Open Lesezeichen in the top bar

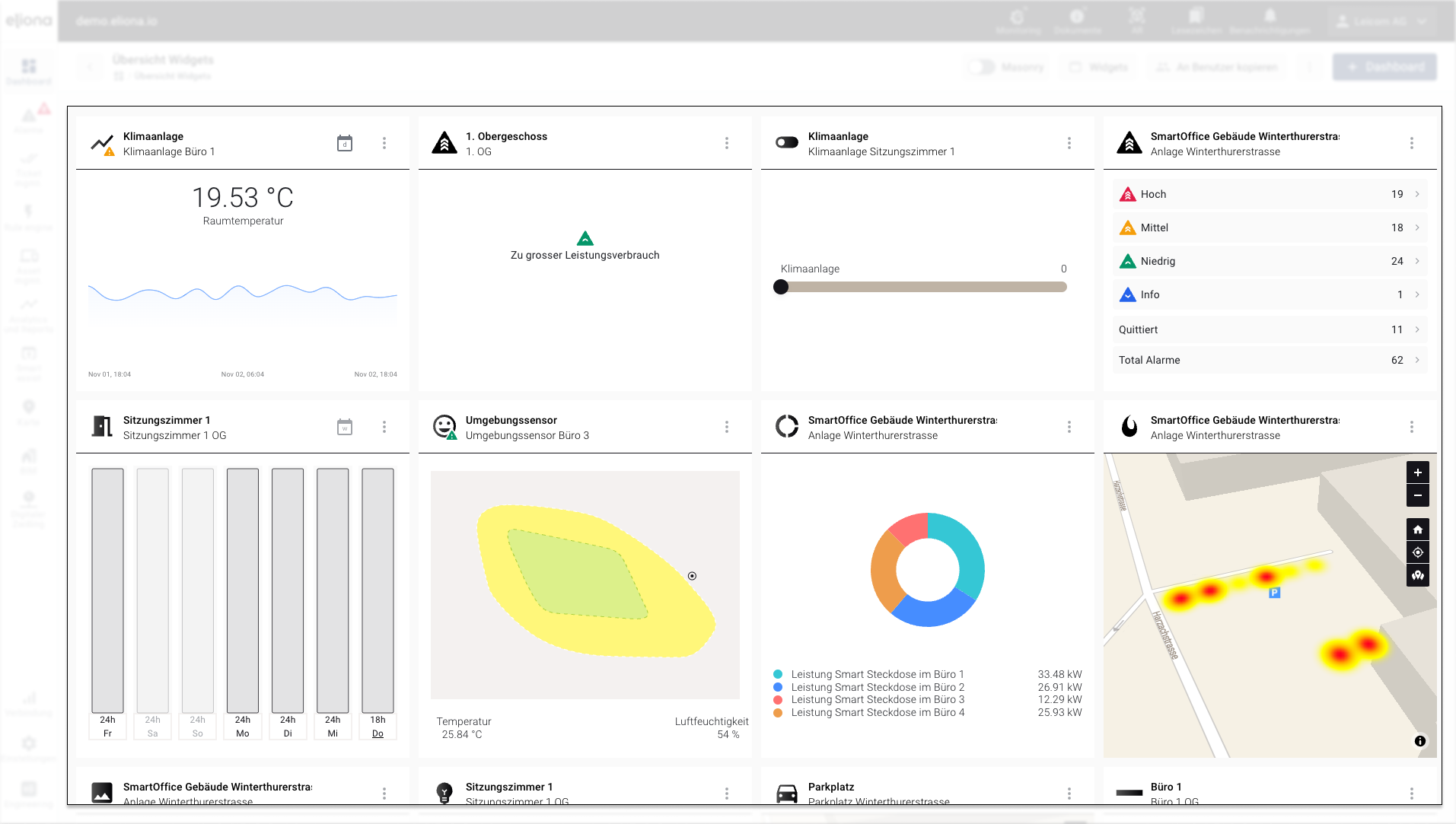[1196, 21]
